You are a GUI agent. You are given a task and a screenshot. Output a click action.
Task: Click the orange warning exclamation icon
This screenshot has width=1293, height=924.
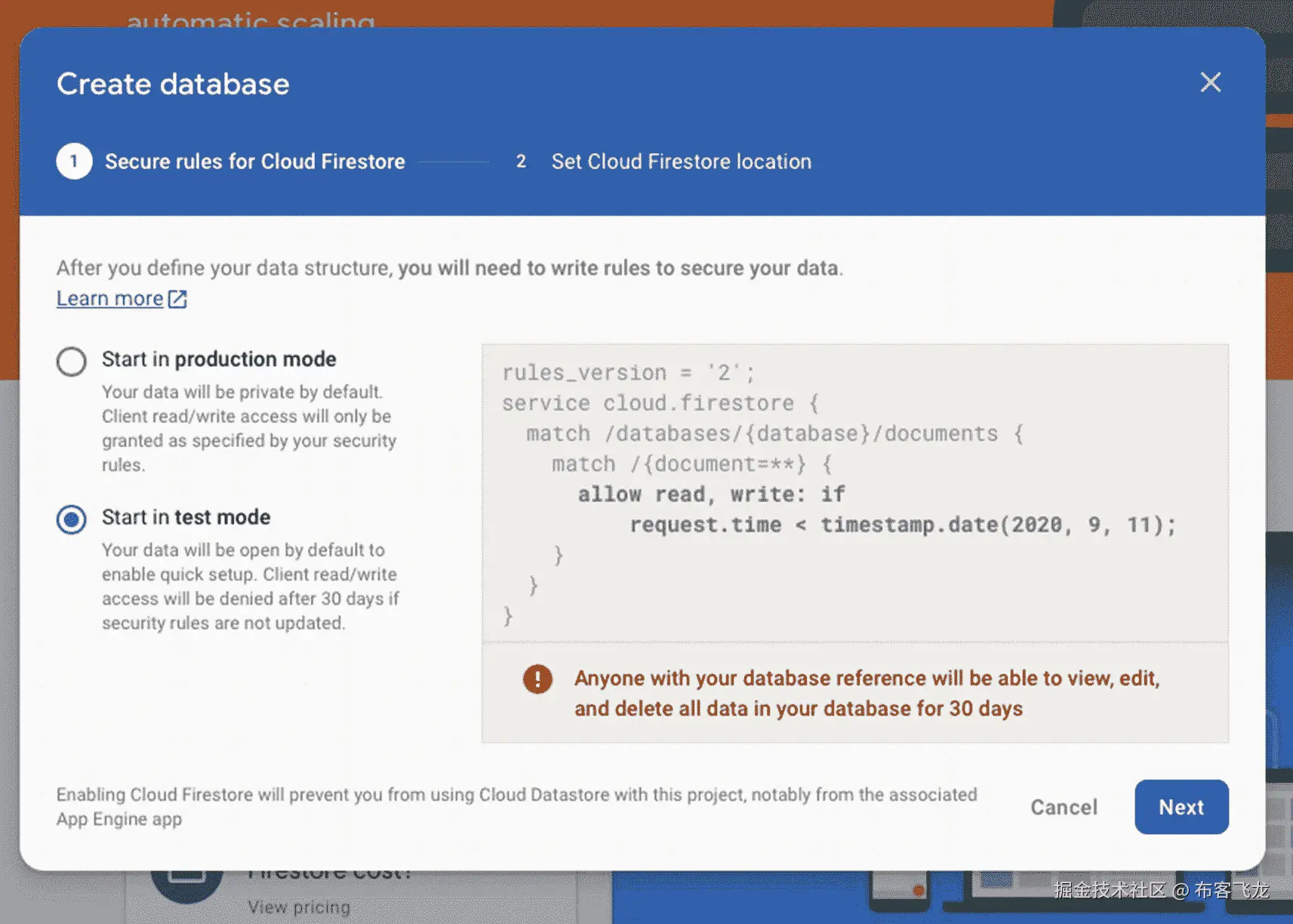[x=537, y=679]
